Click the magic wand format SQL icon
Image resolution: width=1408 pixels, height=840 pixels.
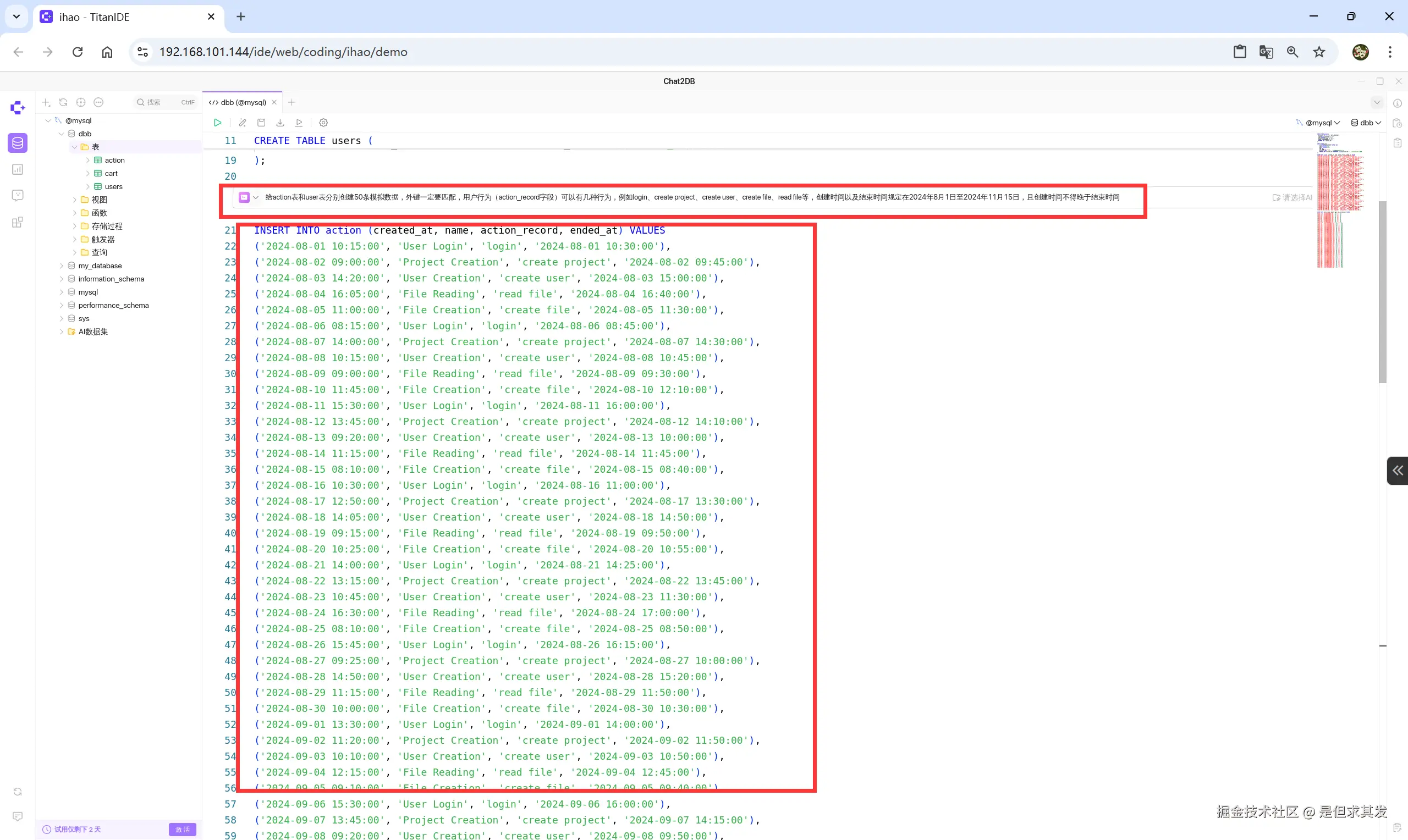pyautogui.click(x=243, y=122)
